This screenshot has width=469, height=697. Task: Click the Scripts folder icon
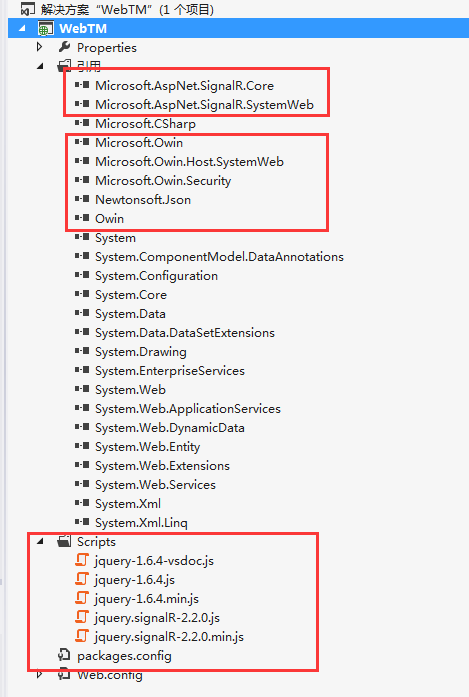point(64,541)
